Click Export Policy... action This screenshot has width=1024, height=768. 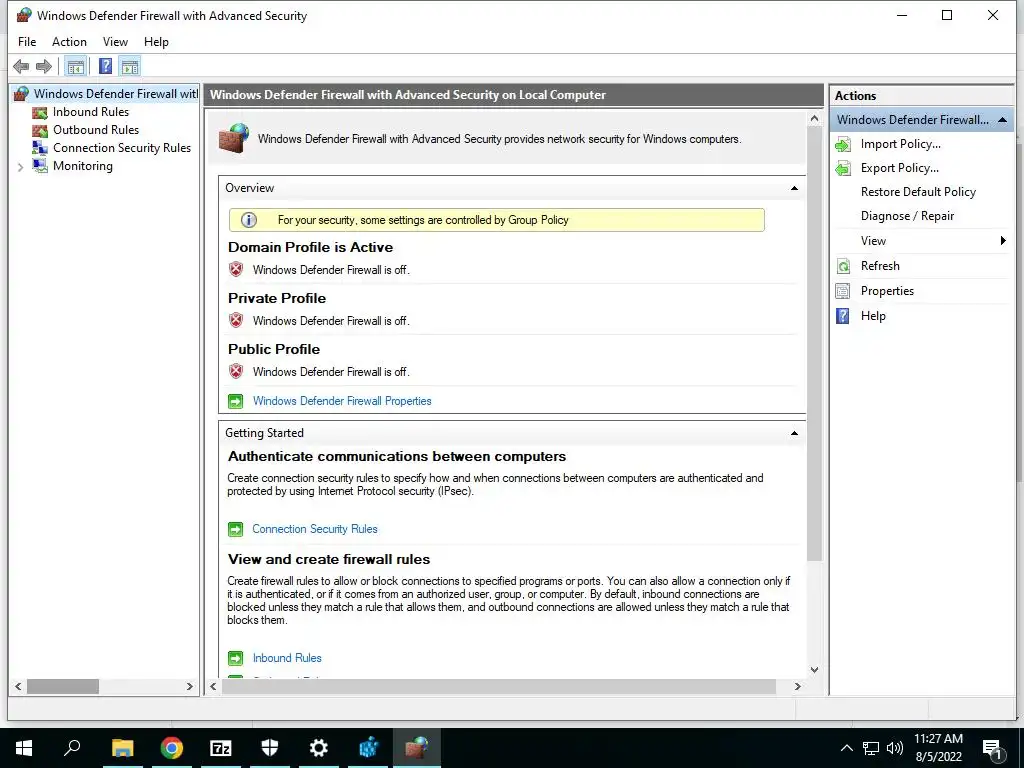click(x=900, y=168)
